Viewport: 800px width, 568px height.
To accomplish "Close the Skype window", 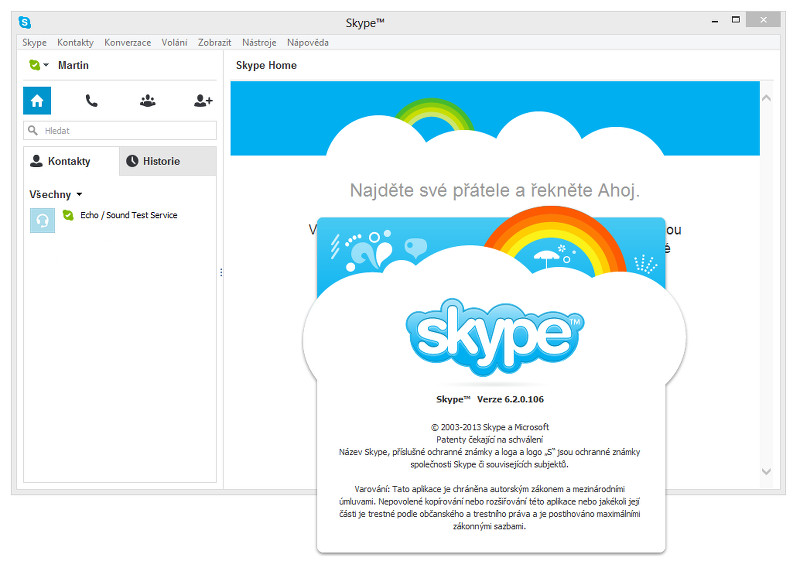I will [763, 20].
